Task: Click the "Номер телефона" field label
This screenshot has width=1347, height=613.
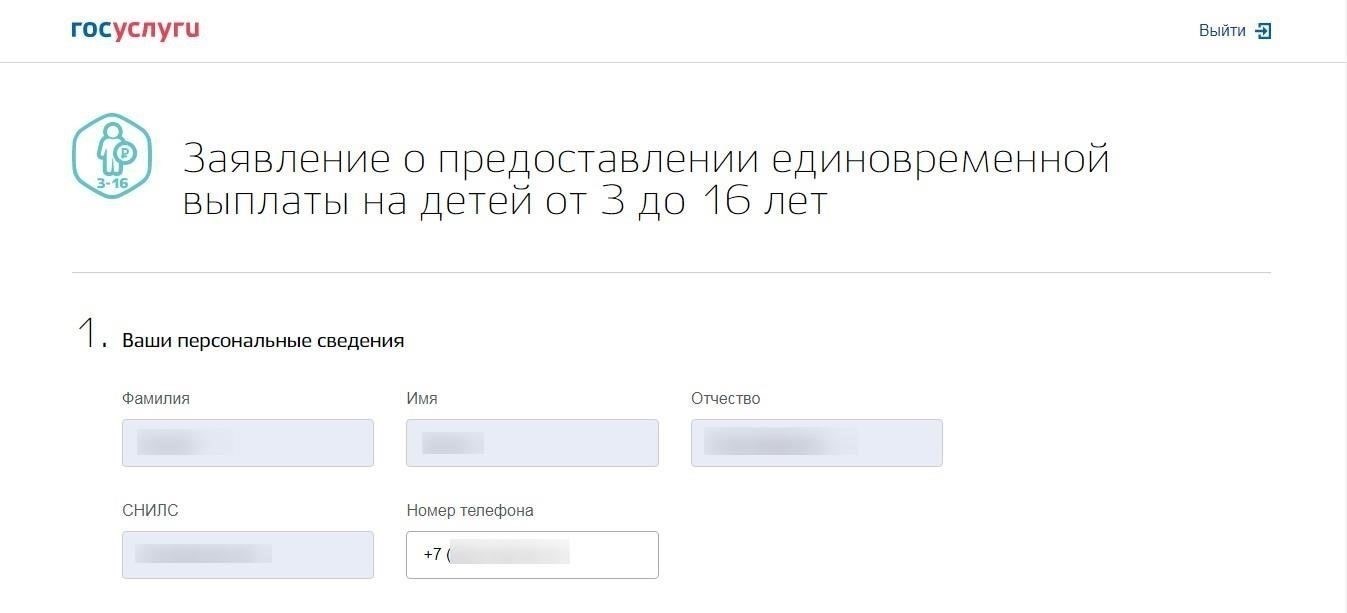Action: coord(469,511)
